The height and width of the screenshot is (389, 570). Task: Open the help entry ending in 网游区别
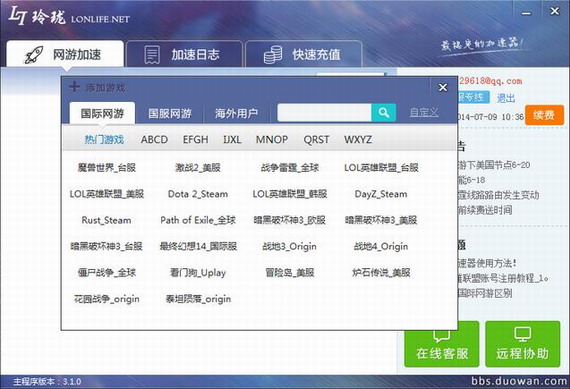tap(485, 293)
